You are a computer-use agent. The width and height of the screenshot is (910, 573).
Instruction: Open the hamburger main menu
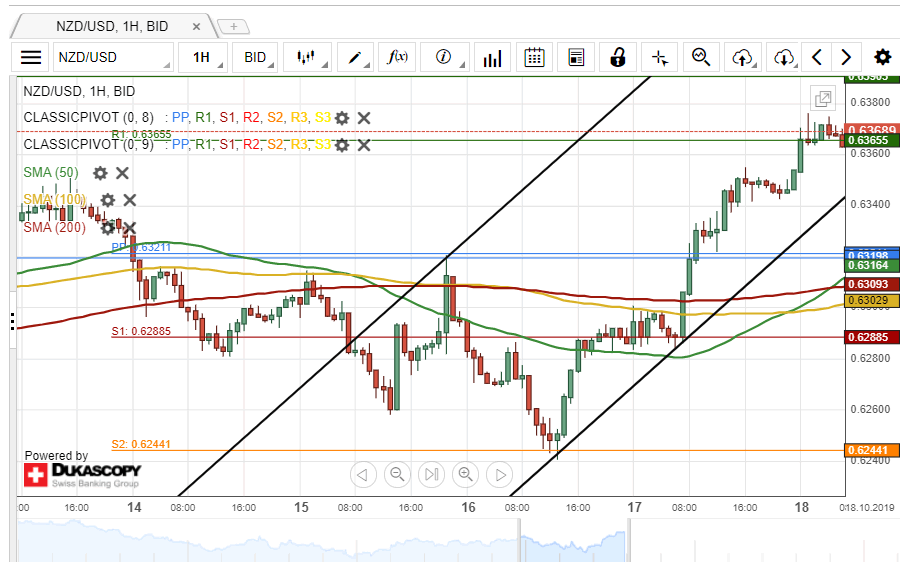tap(31, 58)
